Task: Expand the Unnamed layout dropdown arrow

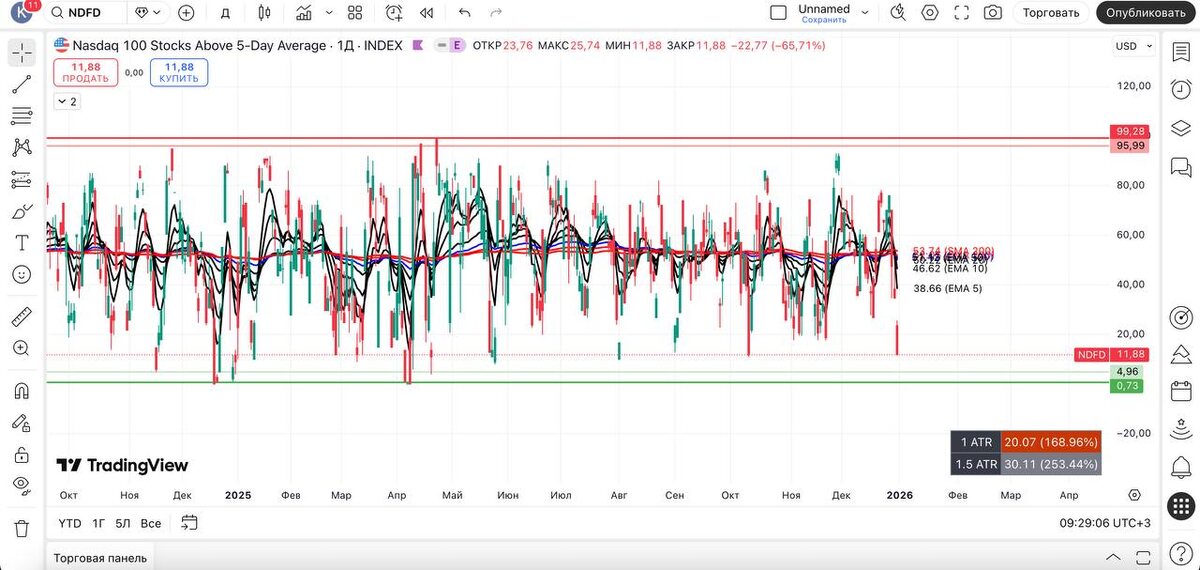Action: [866, 13]
